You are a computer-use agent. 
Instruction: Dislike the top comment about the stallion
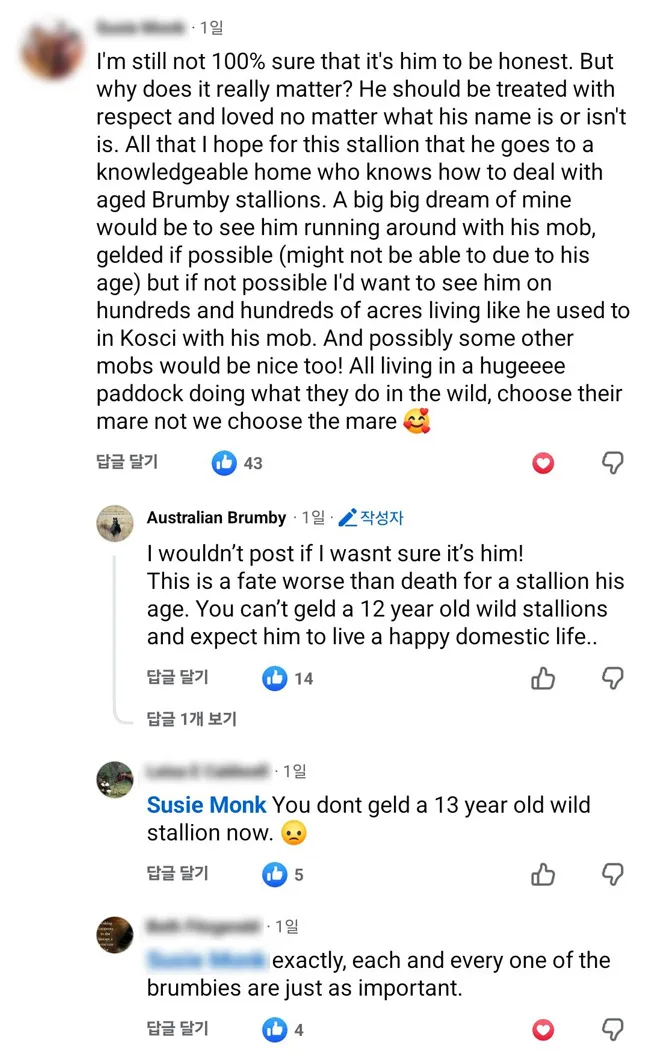pyautogui.click(x=613, y=463)
